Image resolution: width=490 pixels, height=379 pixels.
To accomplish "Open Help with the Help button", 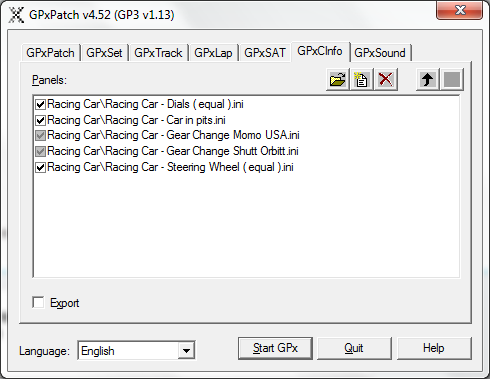I will click(x=434, y=348).
